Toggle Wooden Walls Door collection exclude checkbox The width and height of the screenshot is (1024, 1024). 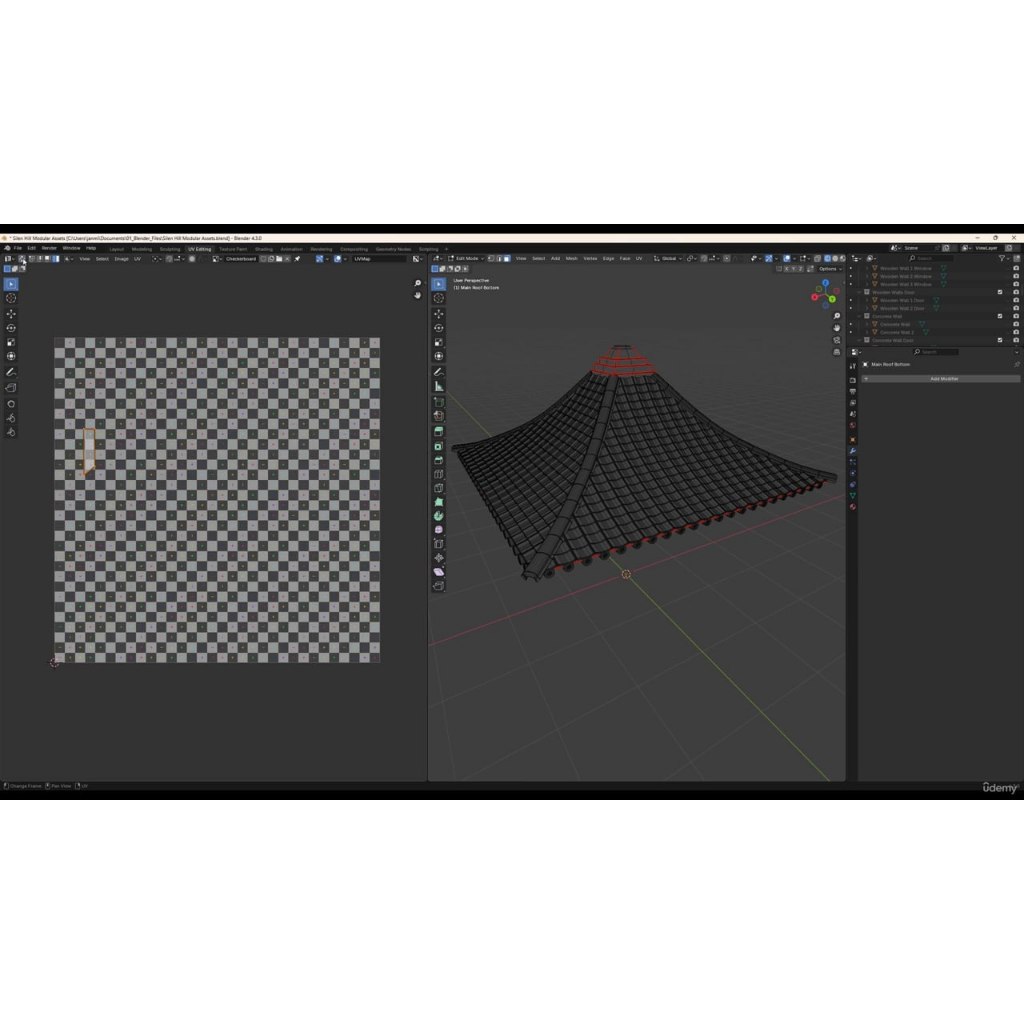coord(1000,293)
